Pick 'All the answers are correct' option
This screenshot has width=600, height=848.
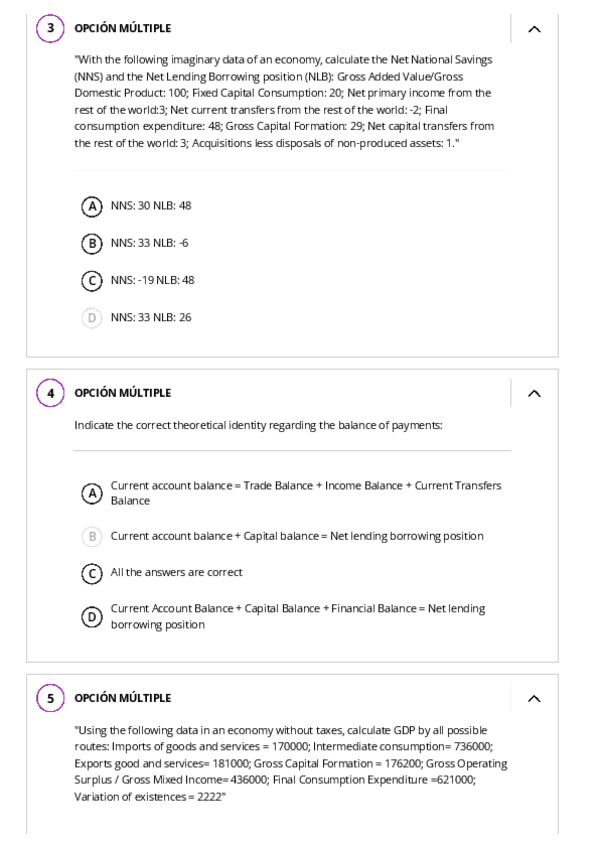[92, 573]
